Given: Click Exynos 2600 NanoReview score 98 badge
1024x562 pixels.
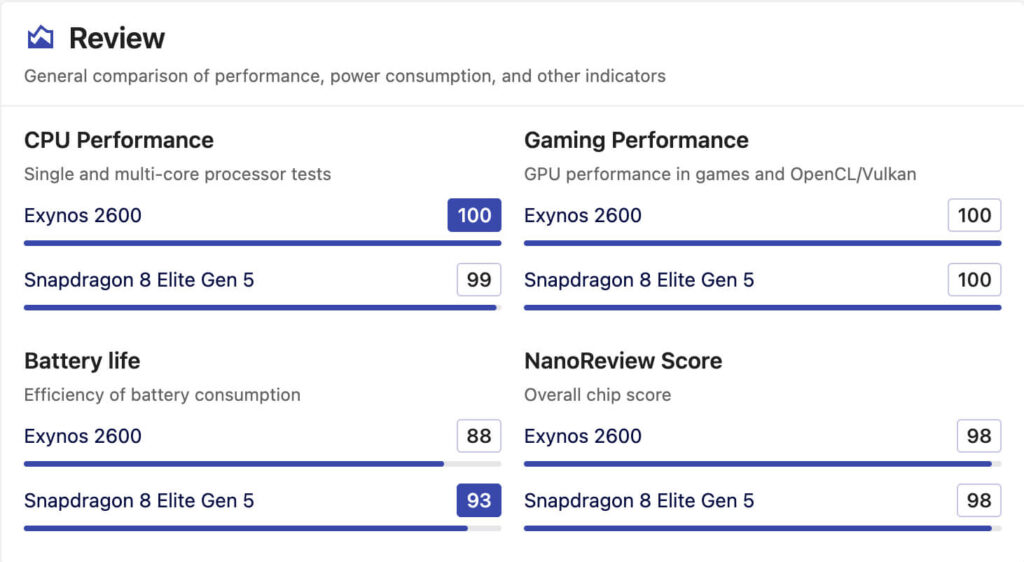Looking at the screenshot, I should 979,436.
